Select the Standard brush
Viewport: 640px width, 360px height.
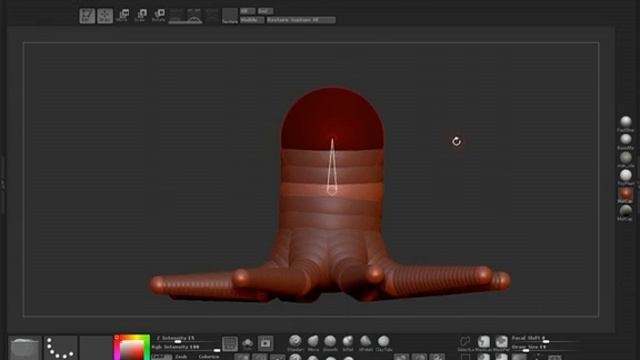pos(295,343)
